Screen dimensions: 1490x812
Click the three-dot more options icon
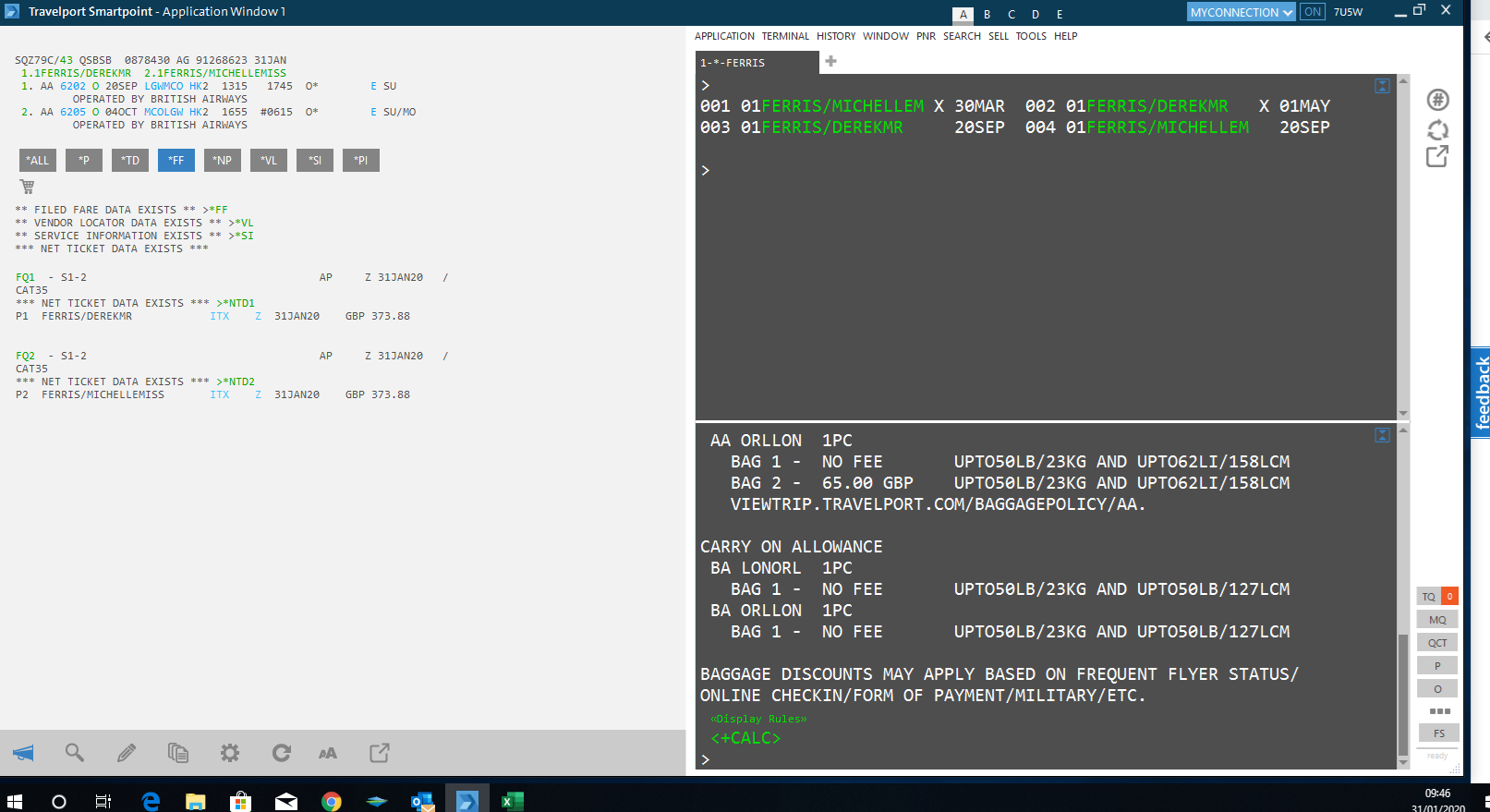(x=1439, y=711)
